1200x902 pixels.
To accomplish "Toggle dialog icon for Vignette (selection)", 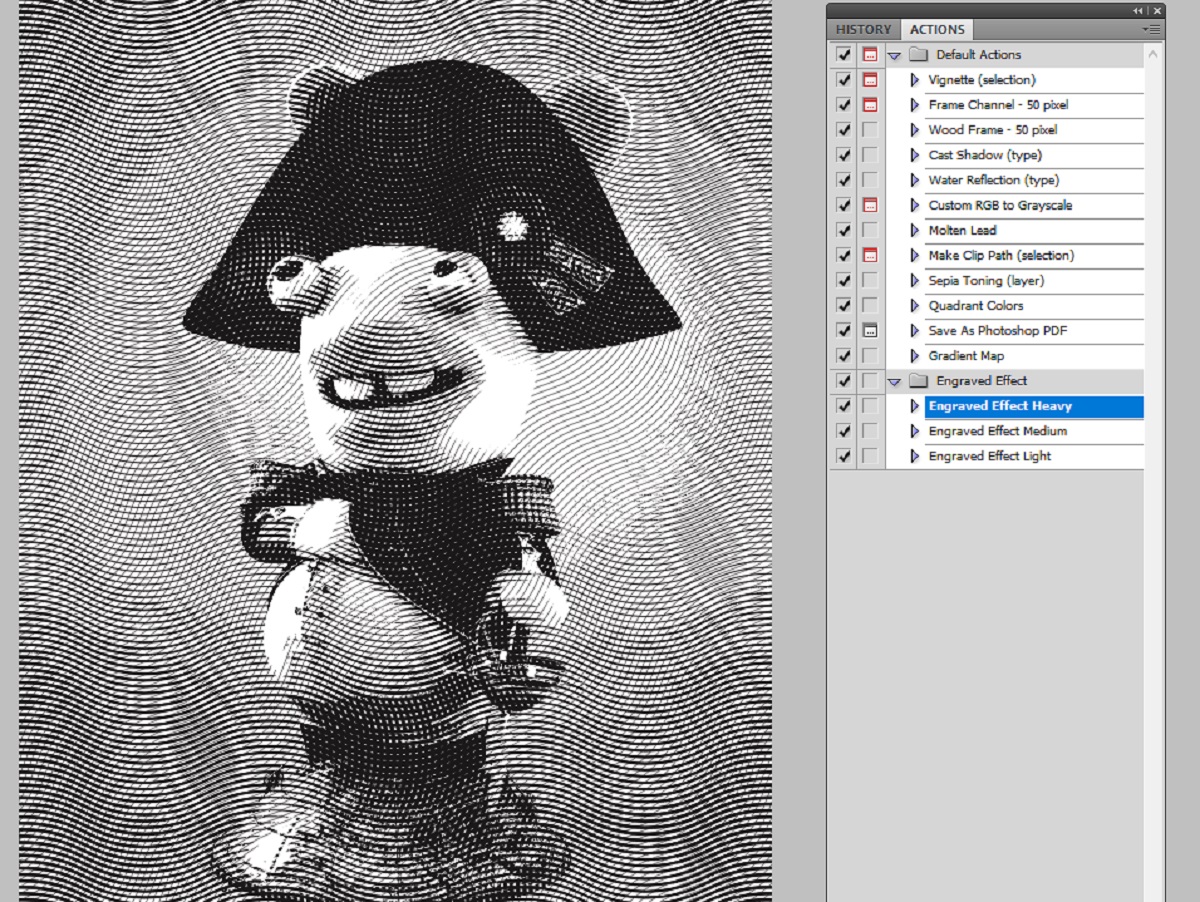I will coord(870,80).
